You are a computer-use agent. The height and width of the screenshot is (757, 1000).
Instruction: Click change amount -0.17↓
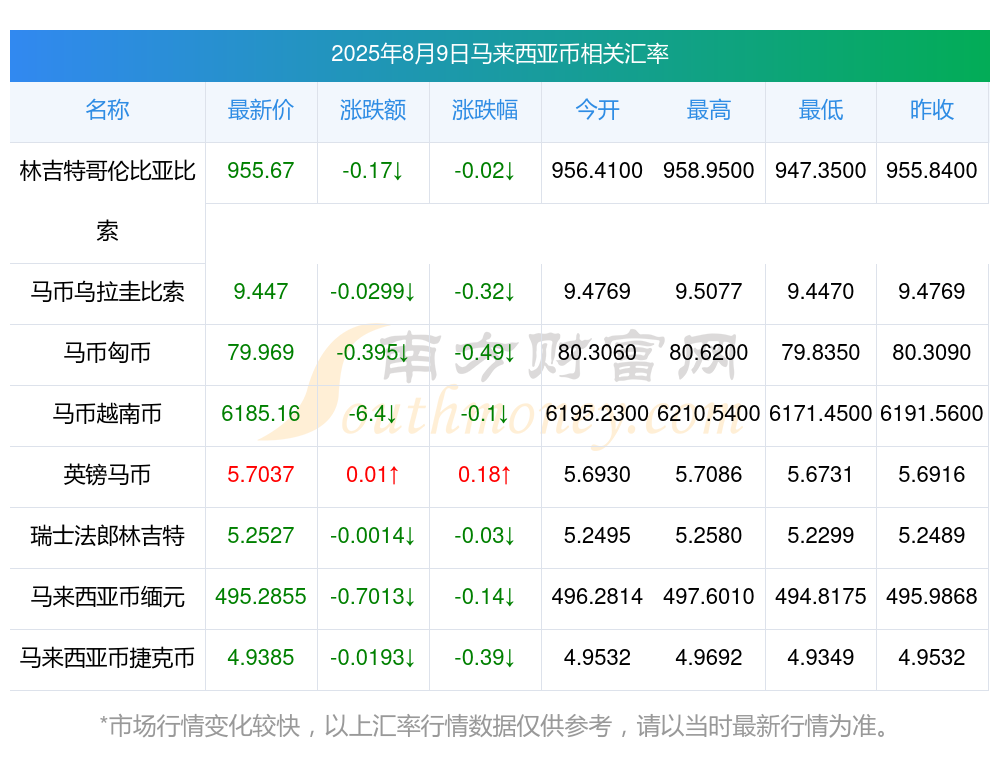tap(373, 170)
